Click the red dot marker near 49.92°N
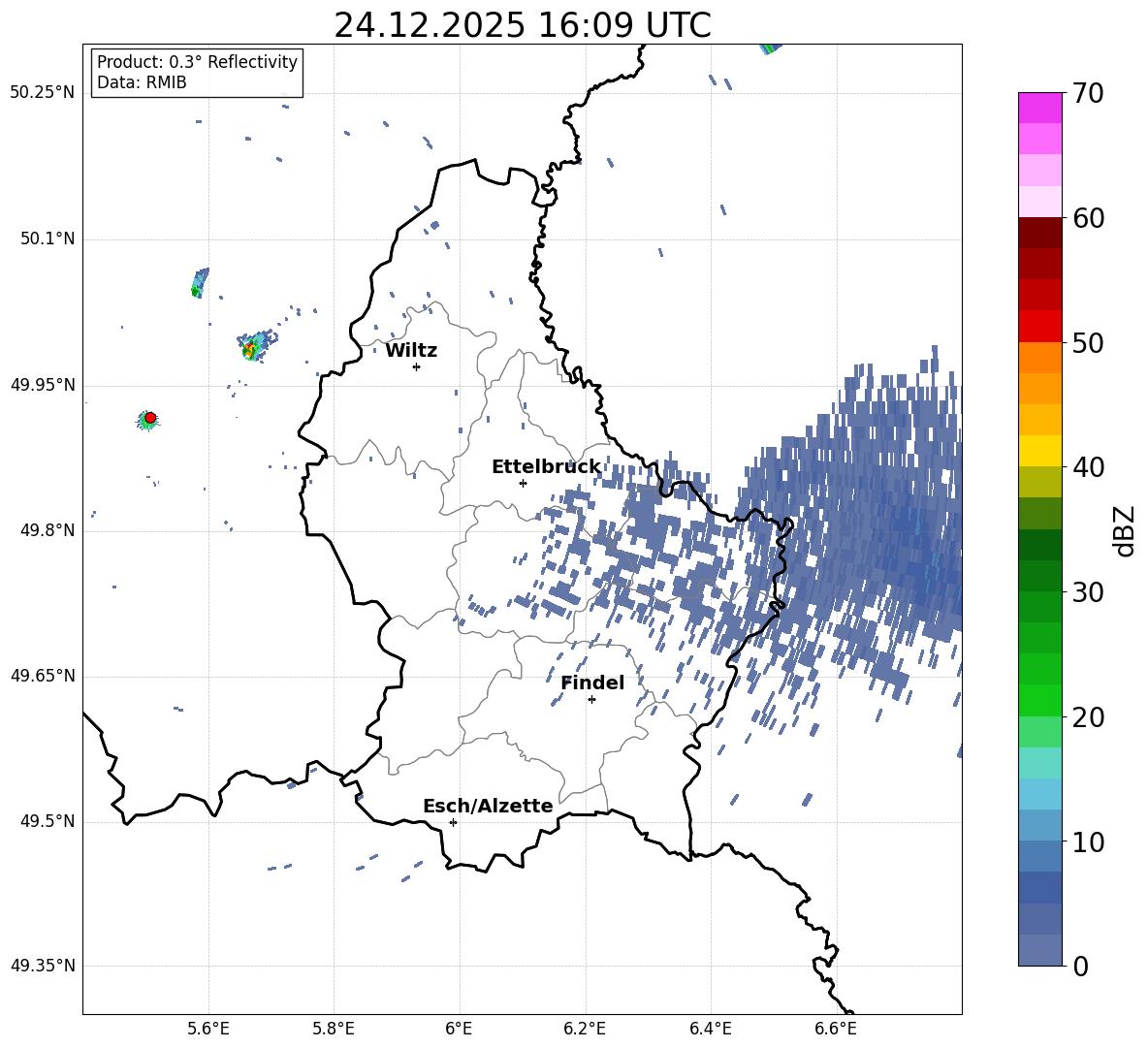The height and width of the screenshot is (1048, 1148). point(150,418)
